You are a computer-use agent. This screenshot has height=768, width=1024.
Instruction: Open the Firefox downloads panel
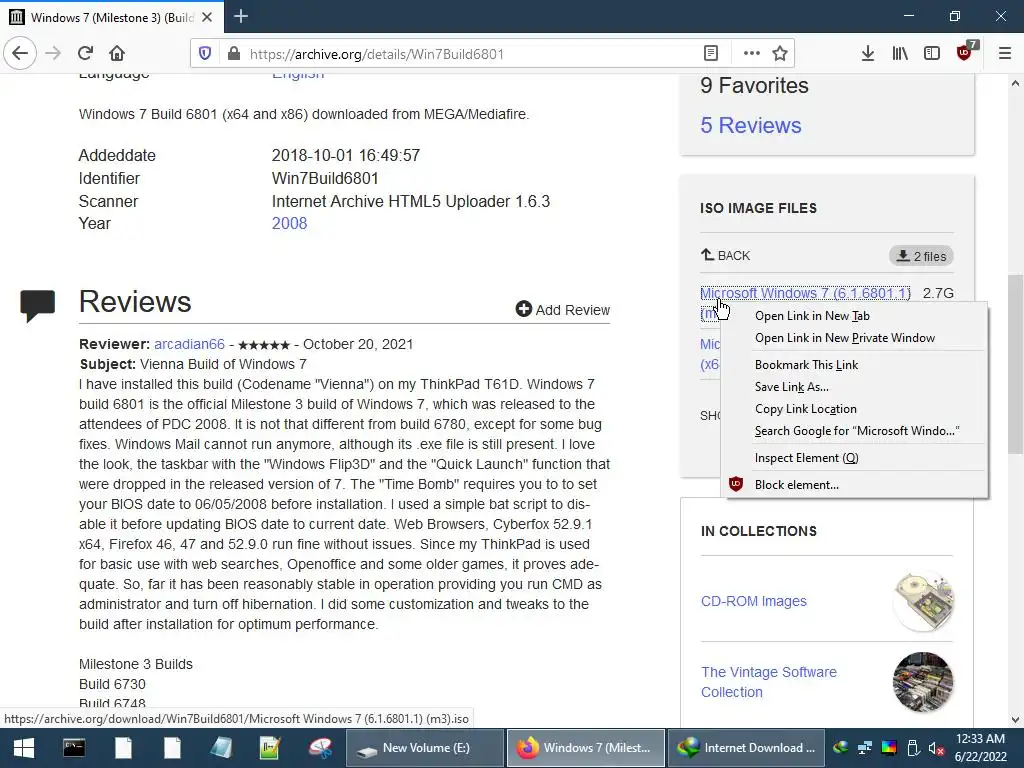pos(867,54)
